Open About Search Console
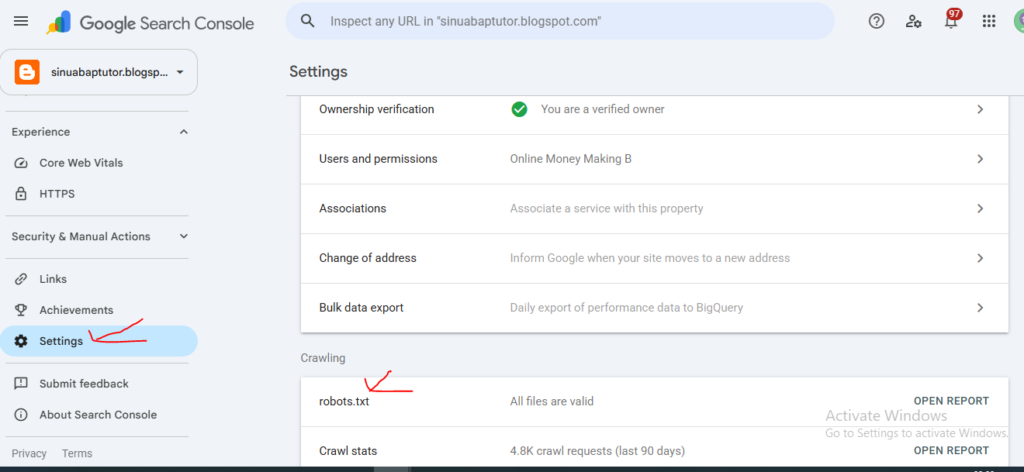Screen dimensions: 1024x472 point(99,415)
